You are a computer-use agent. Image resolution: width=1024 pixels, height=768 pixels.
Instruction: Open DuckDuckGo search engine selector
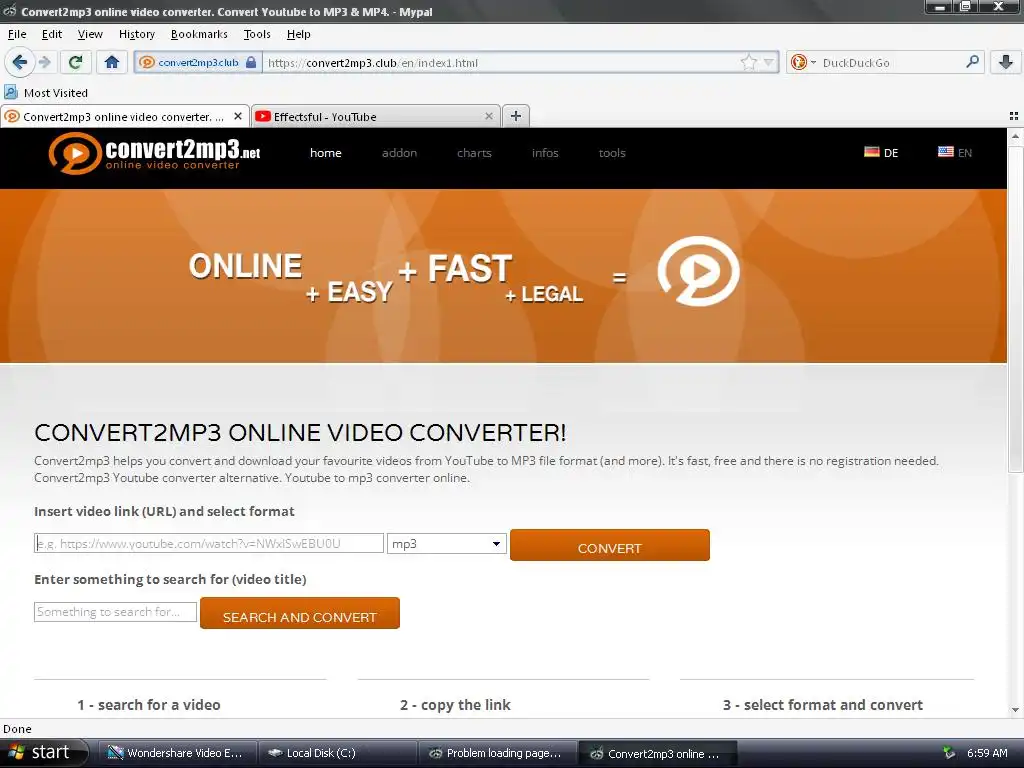[803, 62]
